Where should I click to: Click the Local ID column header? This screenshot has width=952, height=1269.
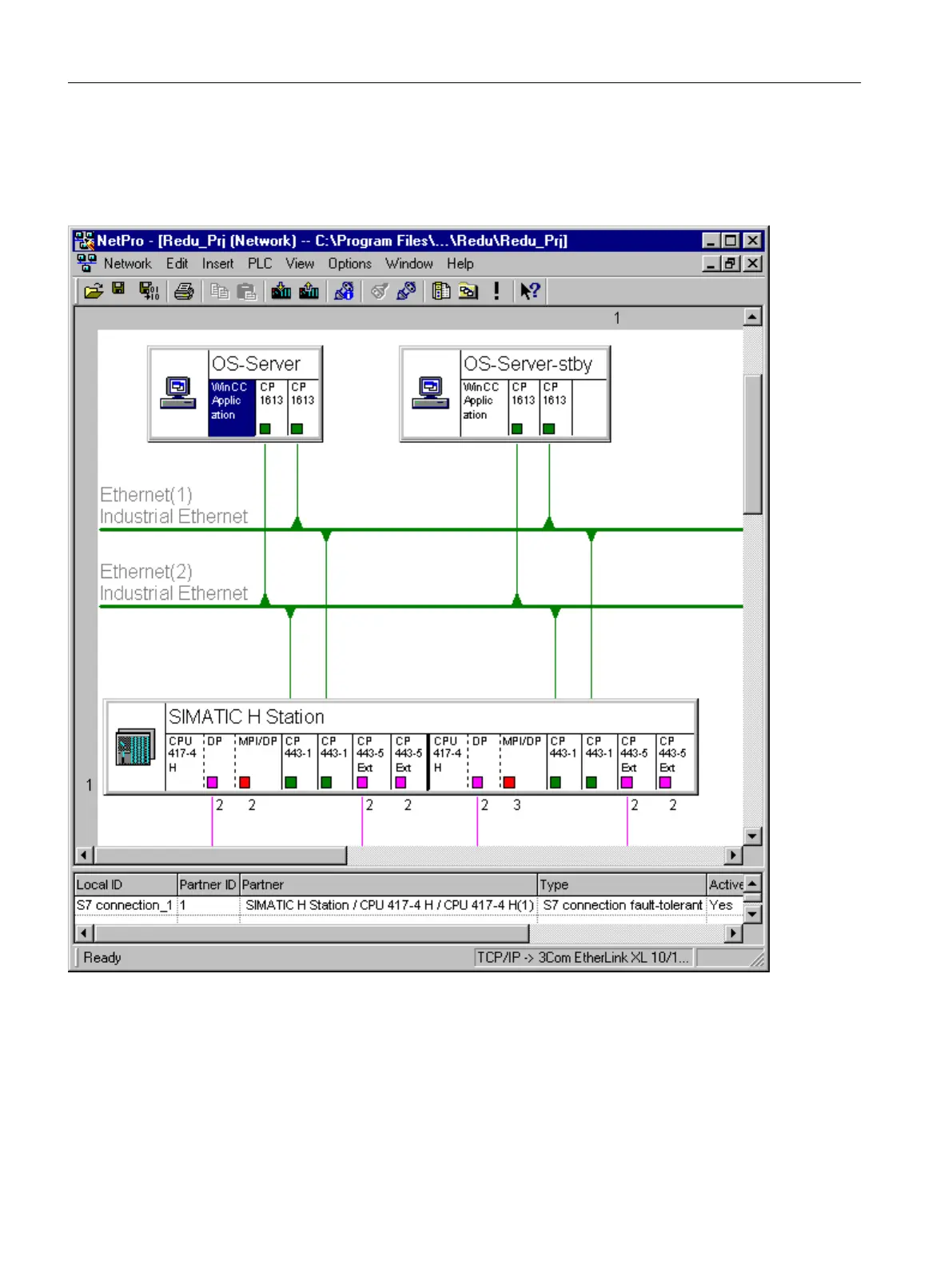pyautogui.click(x=125, y=884)
